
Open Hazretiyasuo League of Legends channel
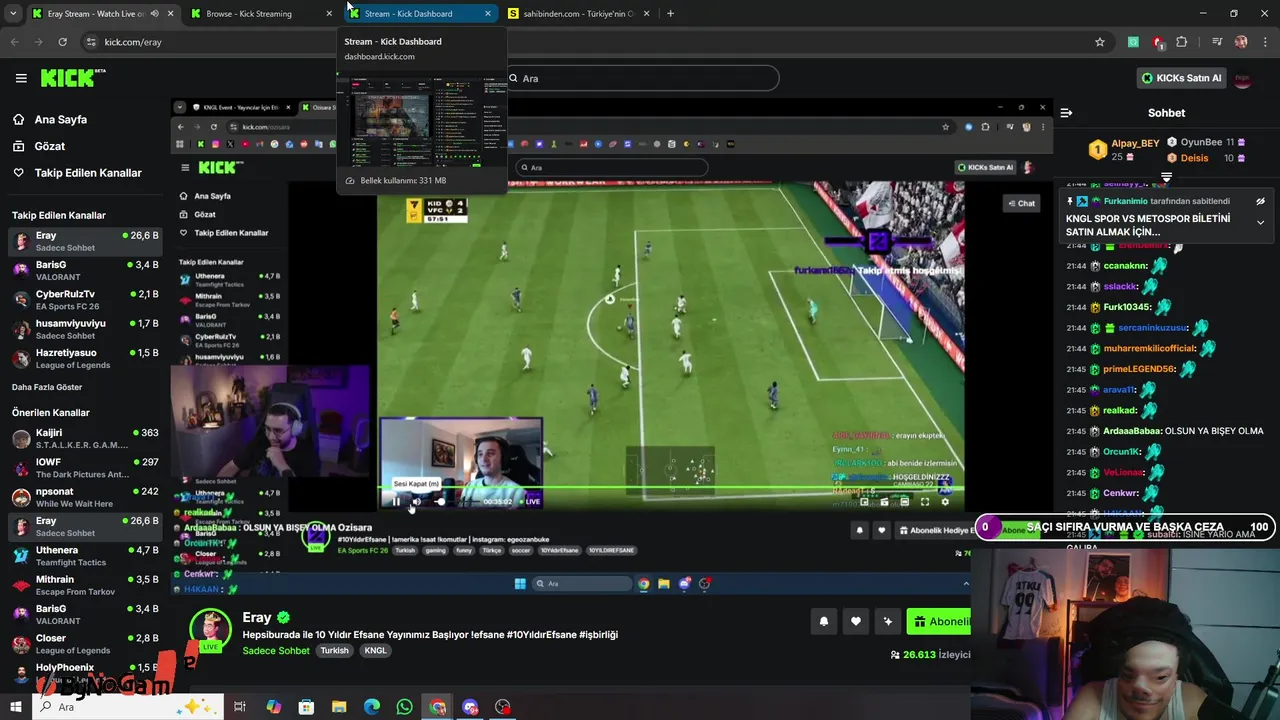84,358
